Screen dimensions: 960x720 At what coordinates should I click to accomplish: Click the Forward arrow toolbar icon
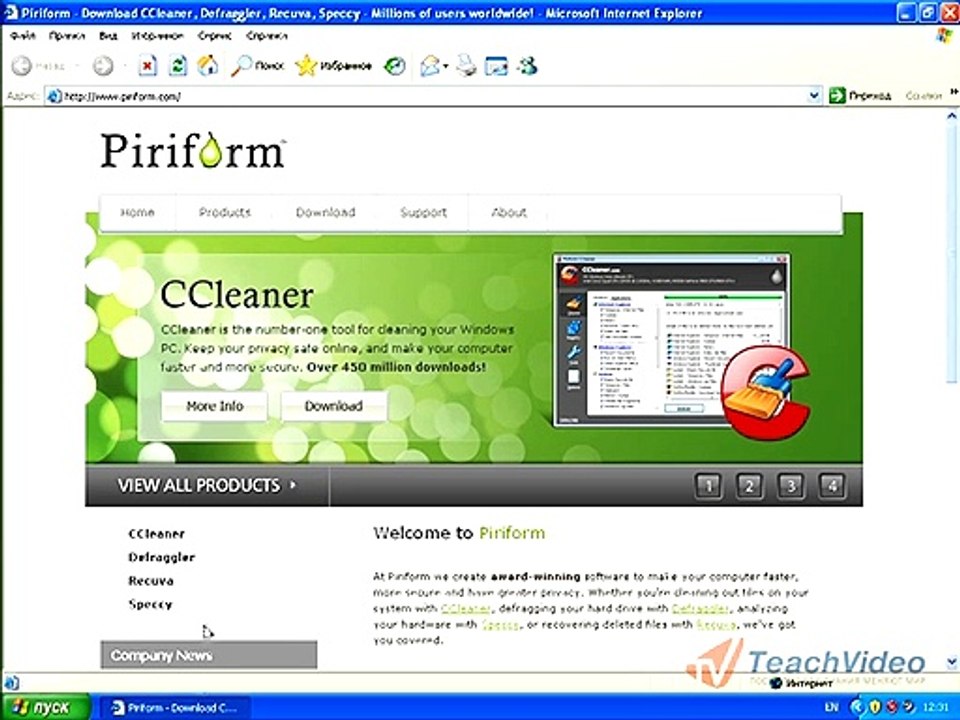pyautogui.click(x=103, y=66)
